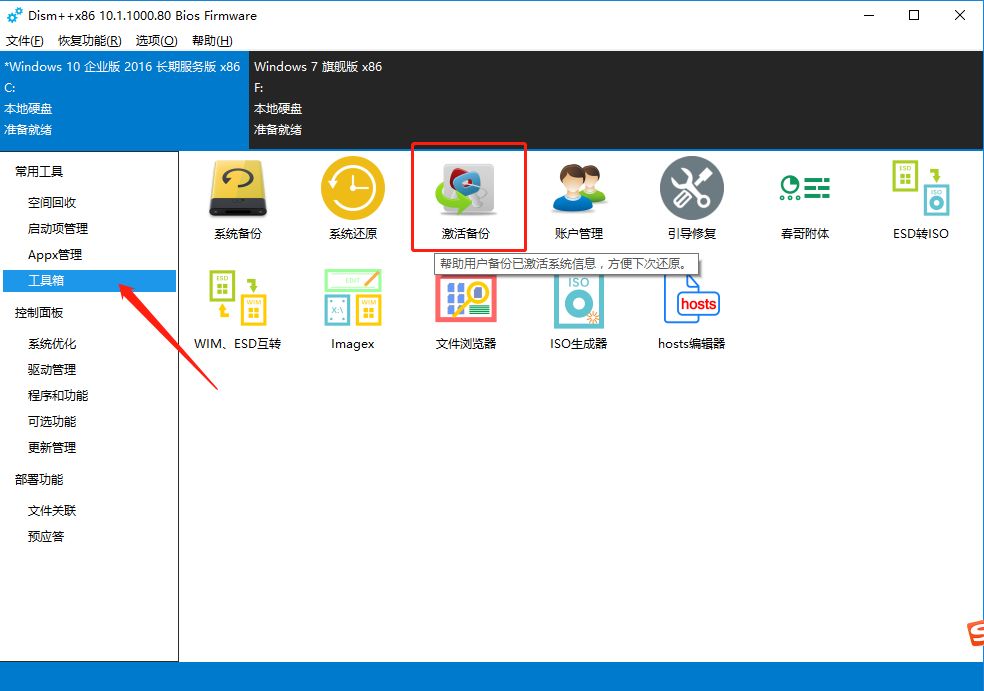Open the 系统备份 system backup tool

238,198
